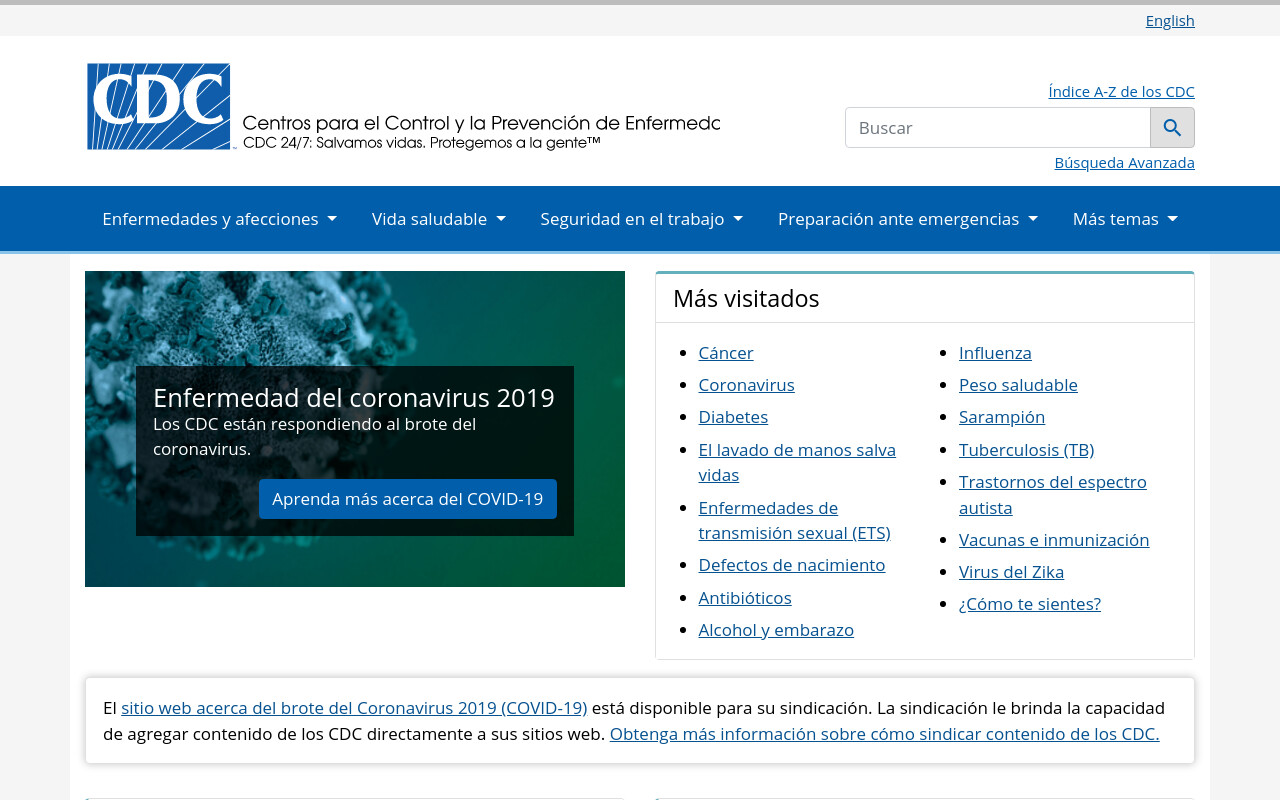Open the Influenza link
This screenshot has width=1280, height=800.
point(995,353)
